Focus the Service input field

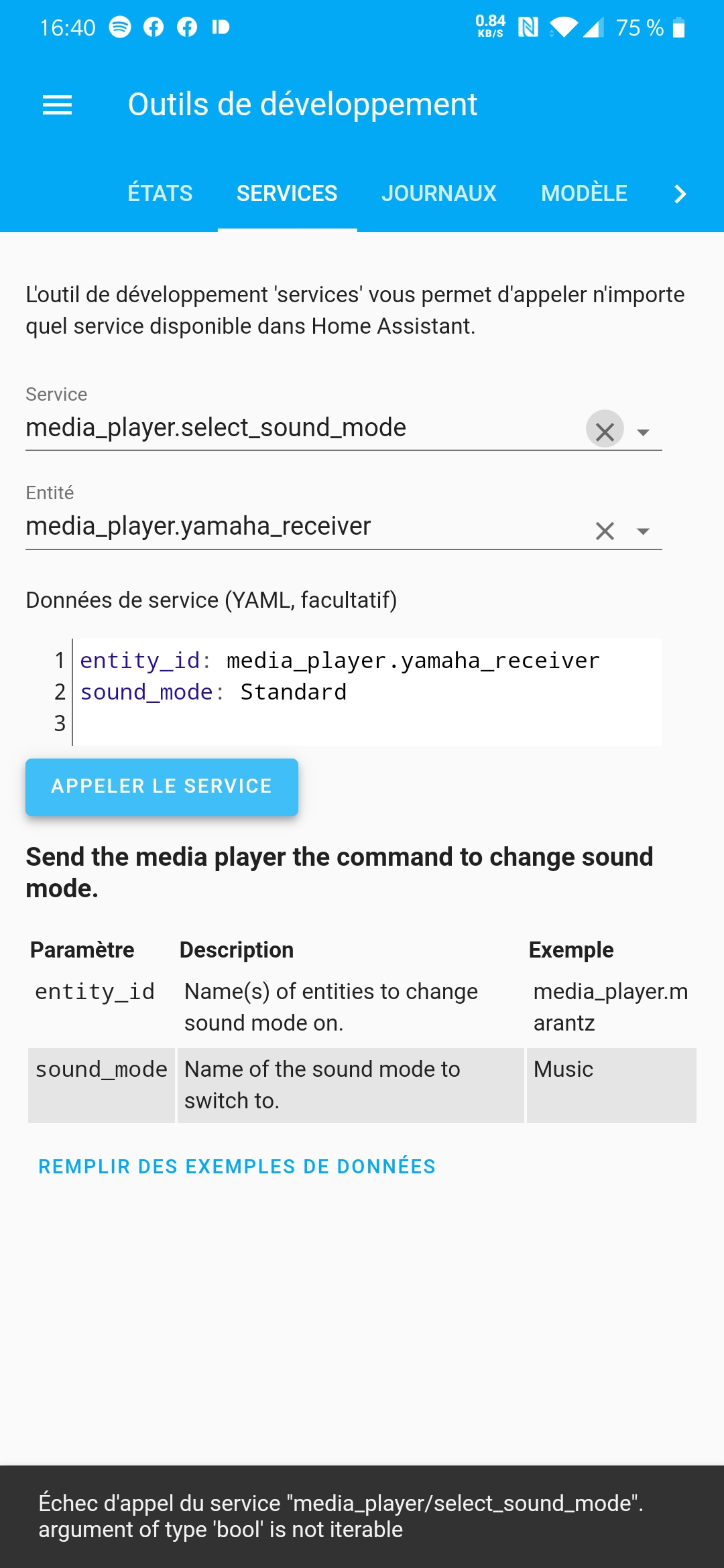click(x=295, y=428)
